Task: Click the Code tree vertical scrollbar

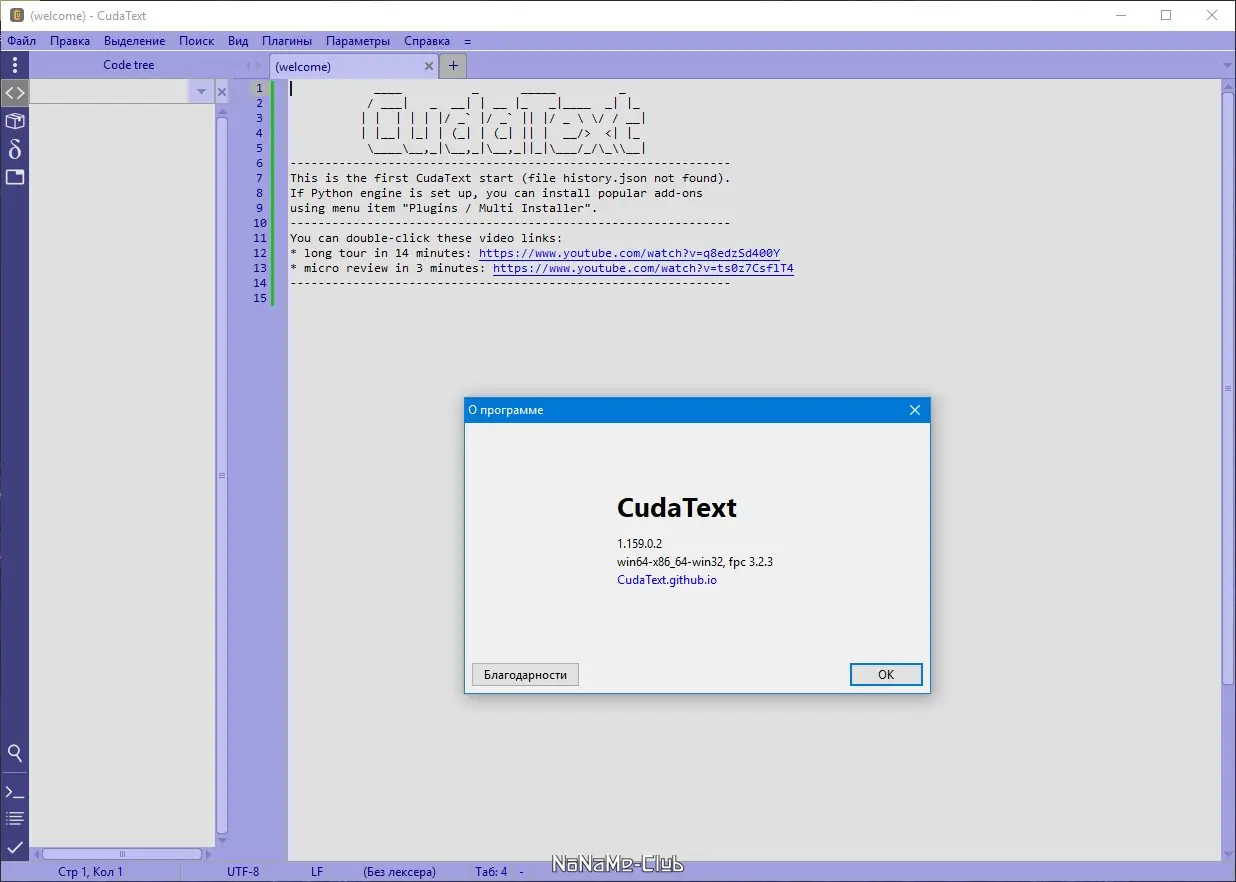Action: (222, 476)
